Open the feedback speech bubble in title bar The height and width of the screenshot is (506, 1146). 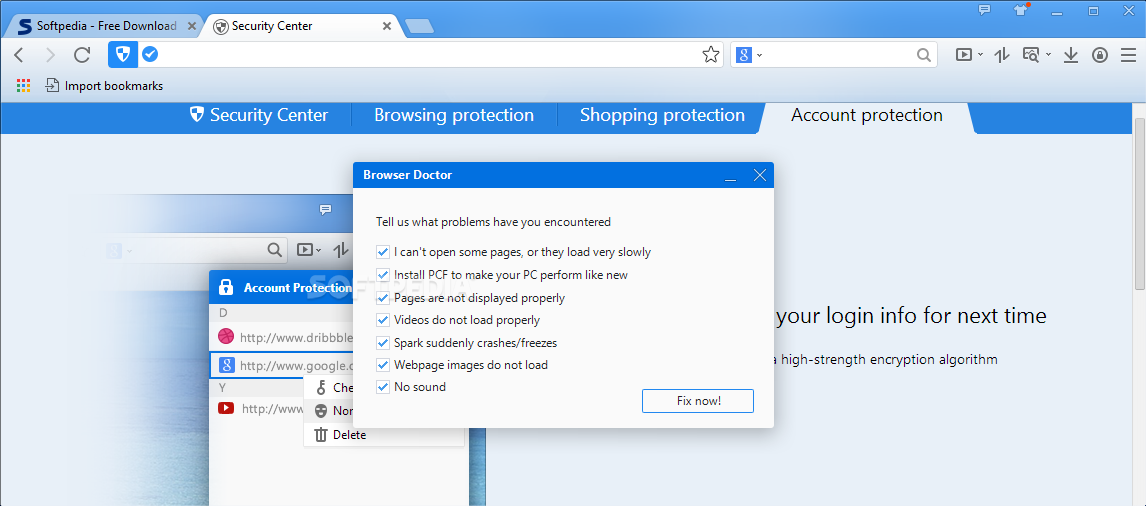984,10
